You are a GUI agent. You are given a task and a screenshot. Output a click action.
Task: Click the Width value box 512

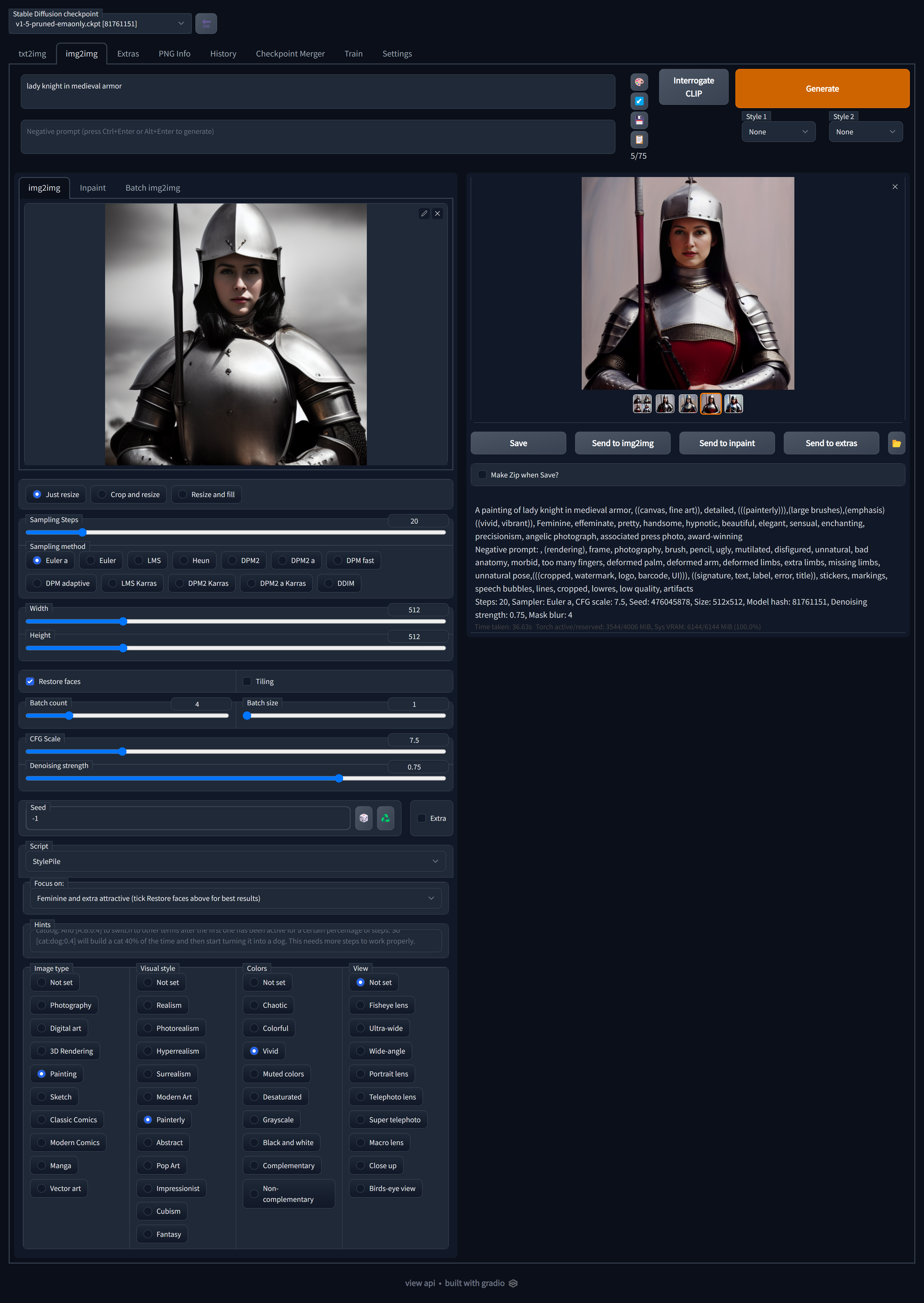click(418, 610)
